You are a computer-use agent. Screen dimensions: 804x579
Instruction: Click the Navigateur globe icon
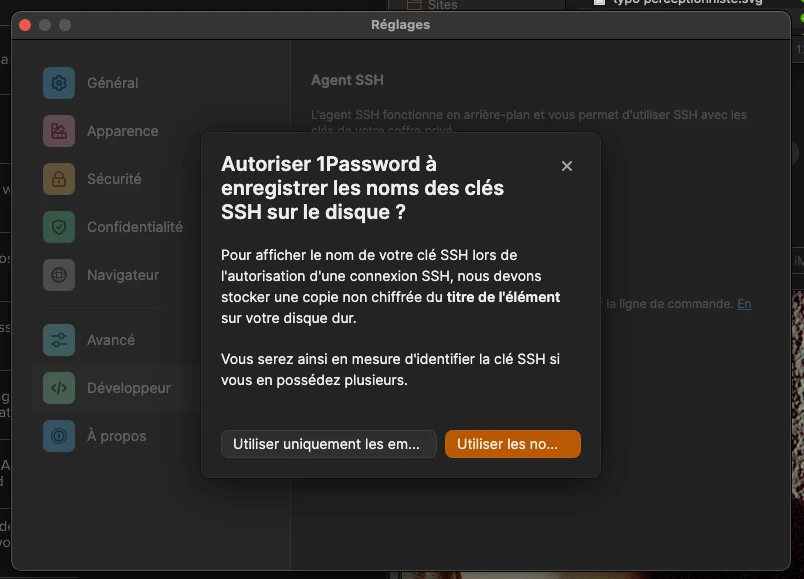click(x=59, y=275)
